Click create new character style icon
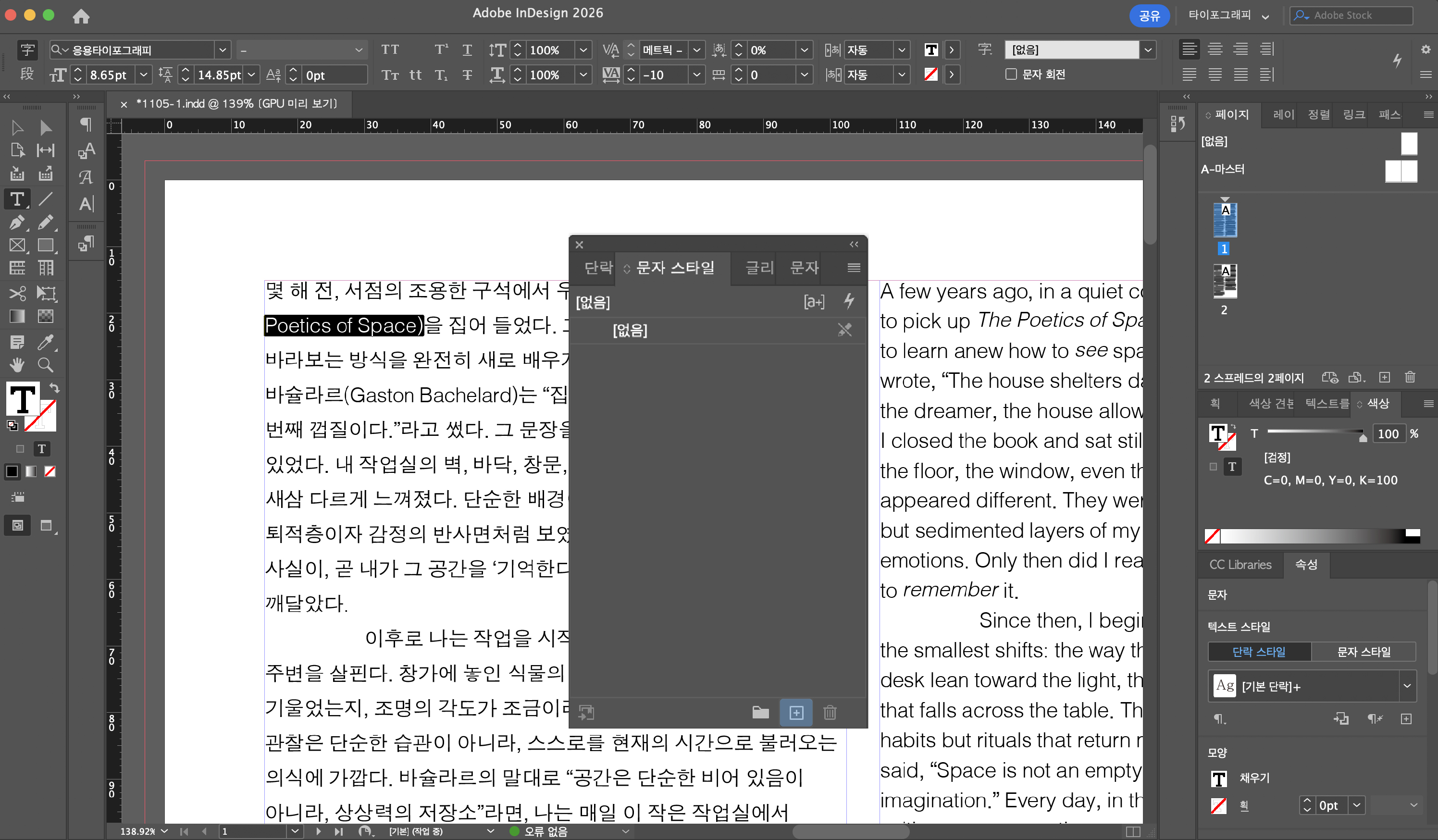 click(796, 712)
